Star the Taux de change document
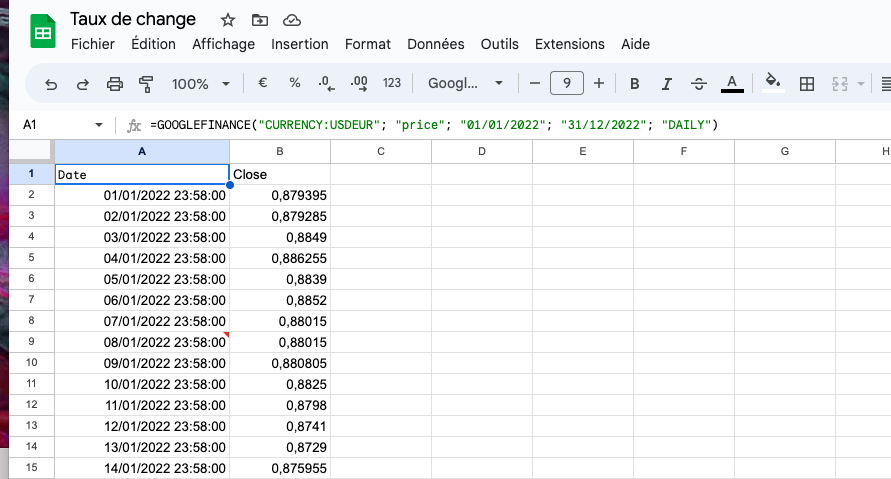This screenshot has height=479, width=891. pos(228,20)
